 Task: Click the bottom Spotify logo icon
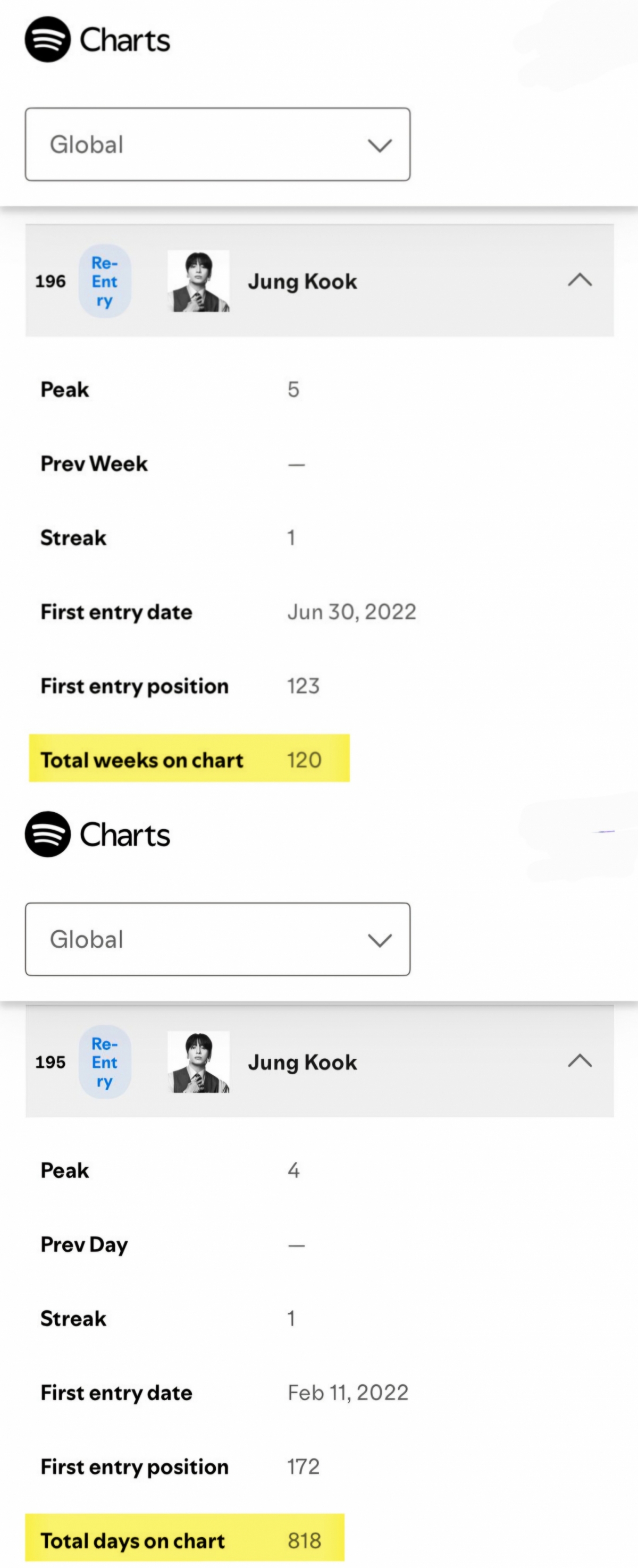tap(47, 834)
